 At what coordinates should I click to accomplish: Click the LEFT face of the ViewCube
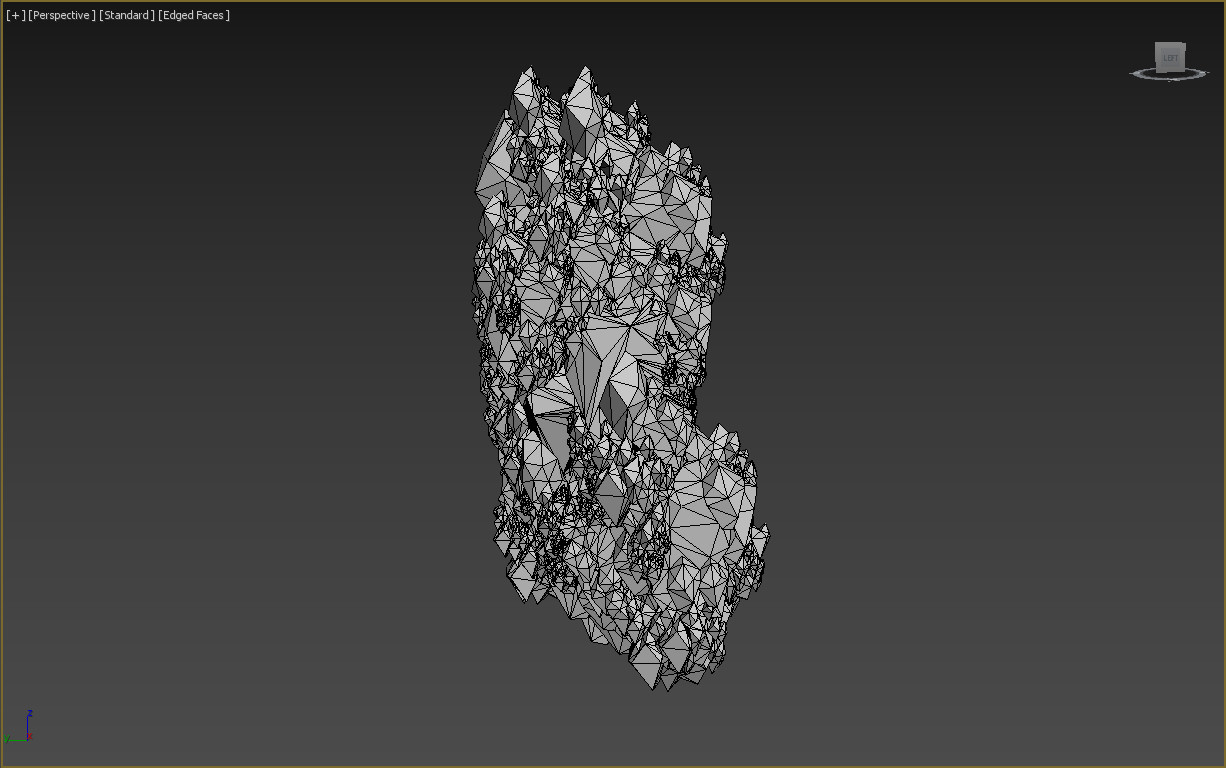pyautogui.click(x=1170, y=57)
